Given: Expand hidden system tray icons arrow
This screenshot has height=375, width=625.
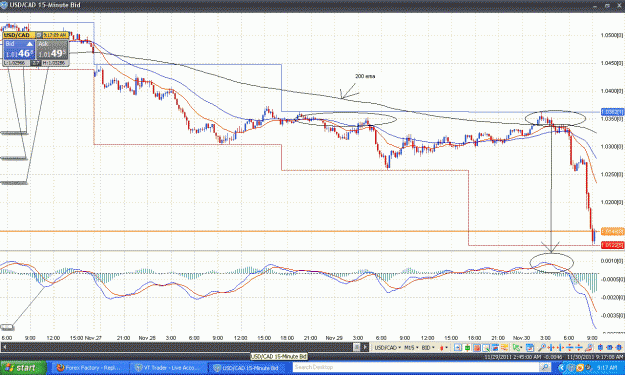Looking at the screenshot, I should point(562,368).
